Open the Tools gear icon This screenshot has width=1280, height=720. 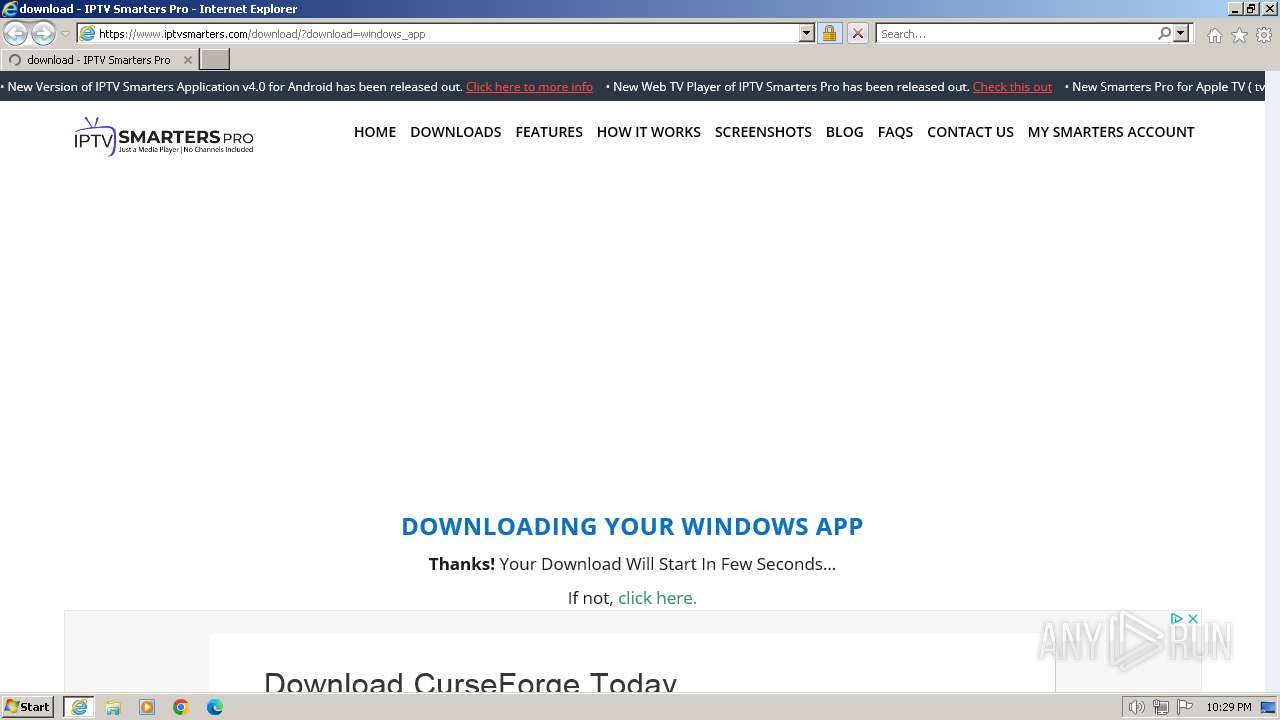[1264, 35]
